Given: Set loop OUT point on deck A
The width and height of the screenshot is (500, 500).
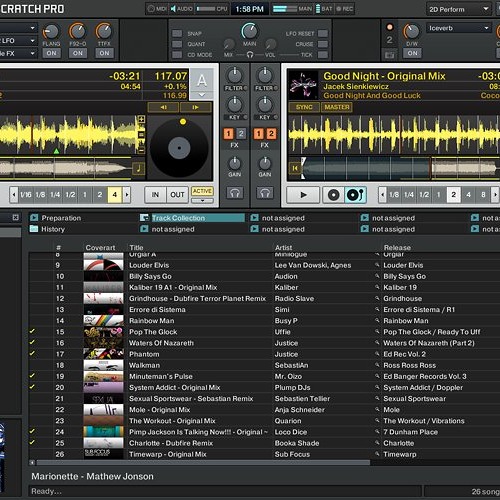Looking at the screenshot, I should [x=177, y=195].
